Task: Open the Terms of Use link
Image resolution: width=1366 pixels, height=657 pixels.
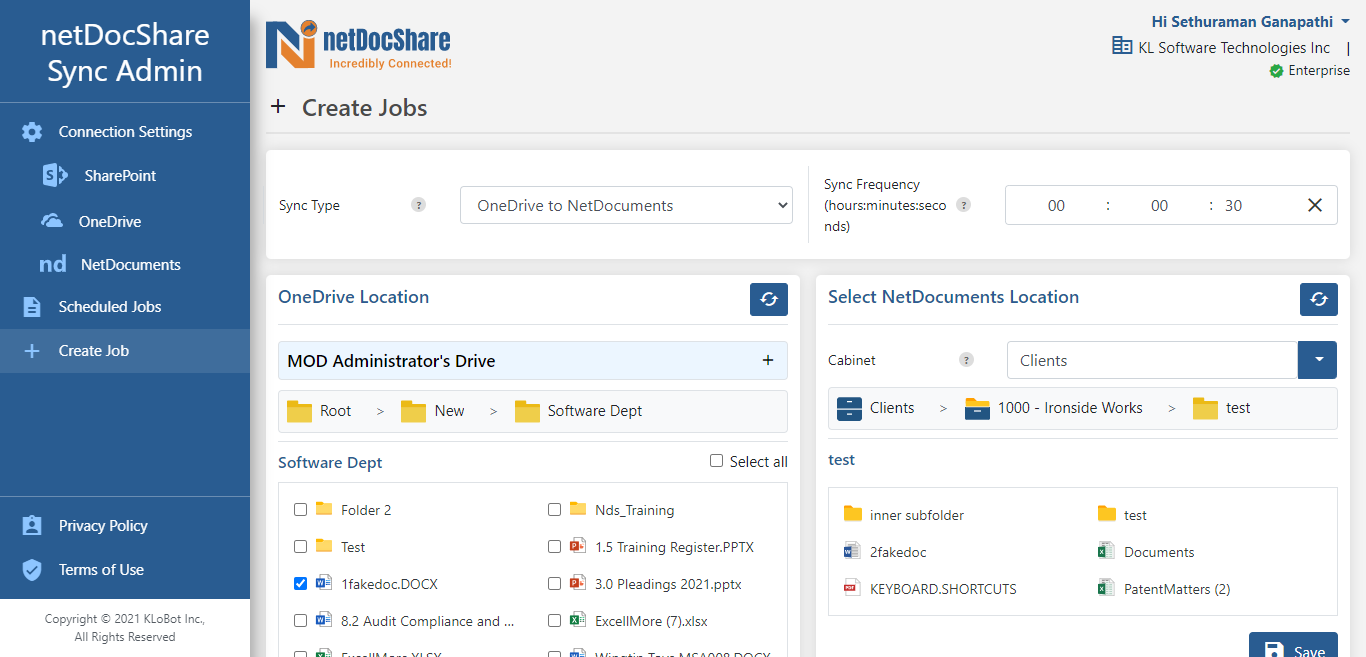Action: [101, 570]
